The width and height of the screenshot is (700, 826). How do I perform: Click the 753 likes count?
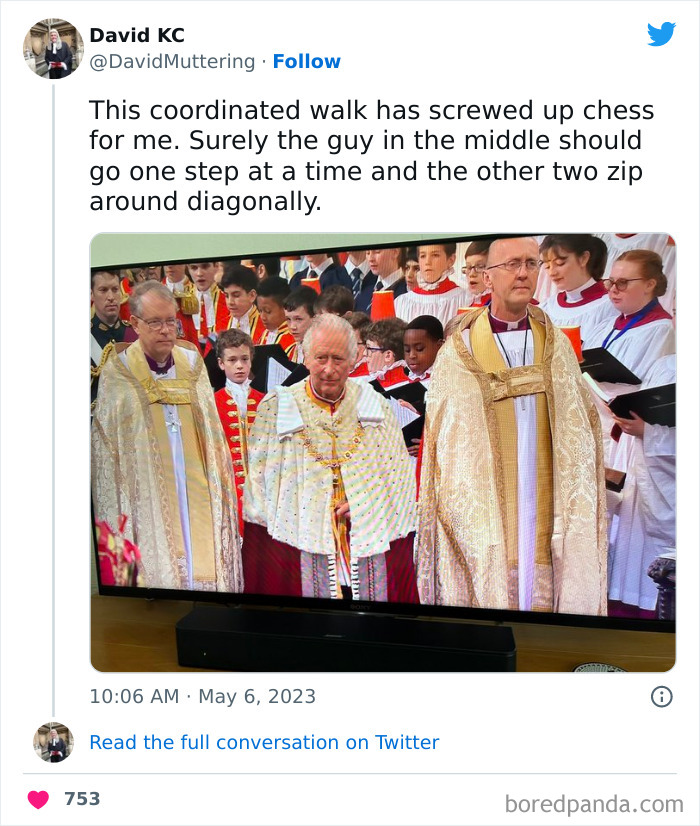(82, 799)
